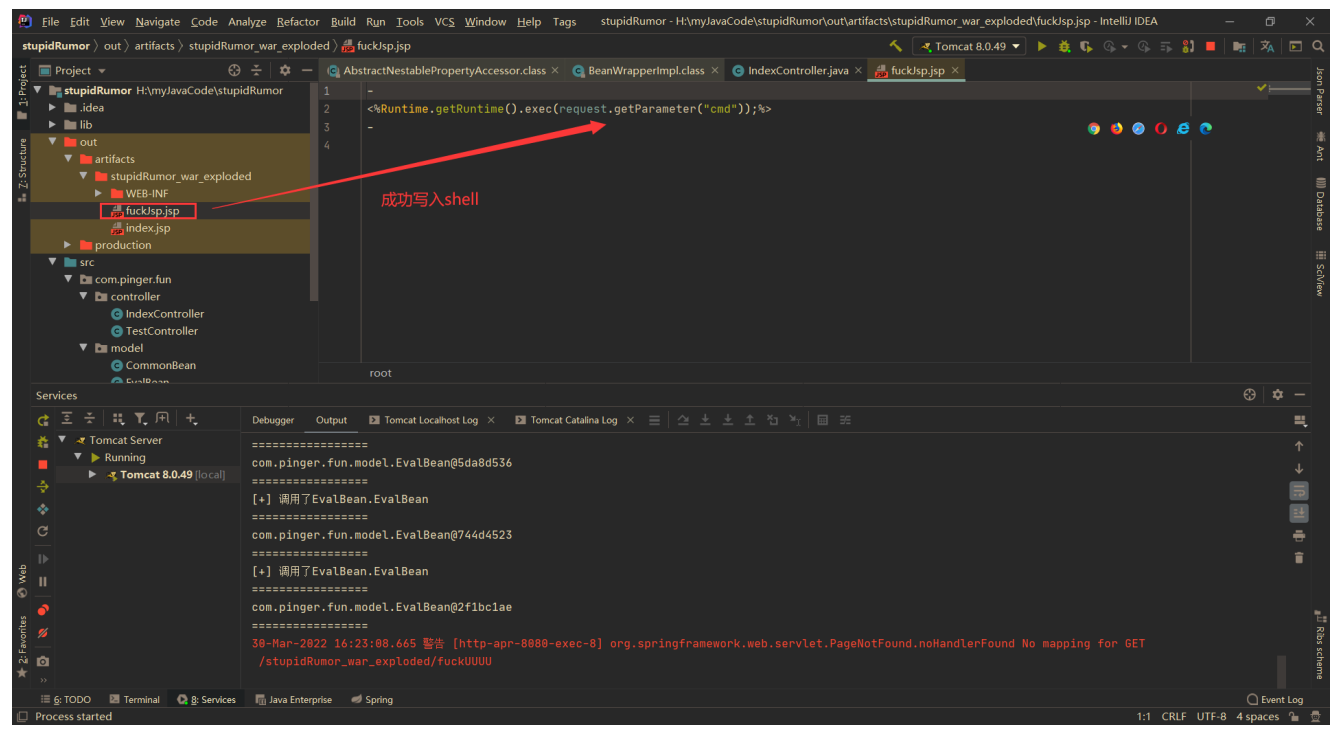Open Java Enterprise tool window
Screen dimensions: 1338x735
point(293,699)
